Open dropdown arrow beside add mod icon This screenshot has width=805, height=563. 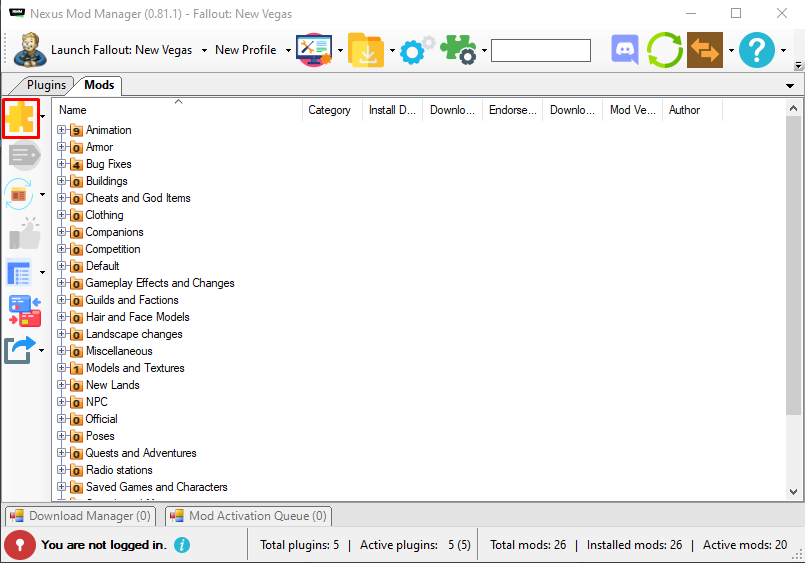coord(43,117)
